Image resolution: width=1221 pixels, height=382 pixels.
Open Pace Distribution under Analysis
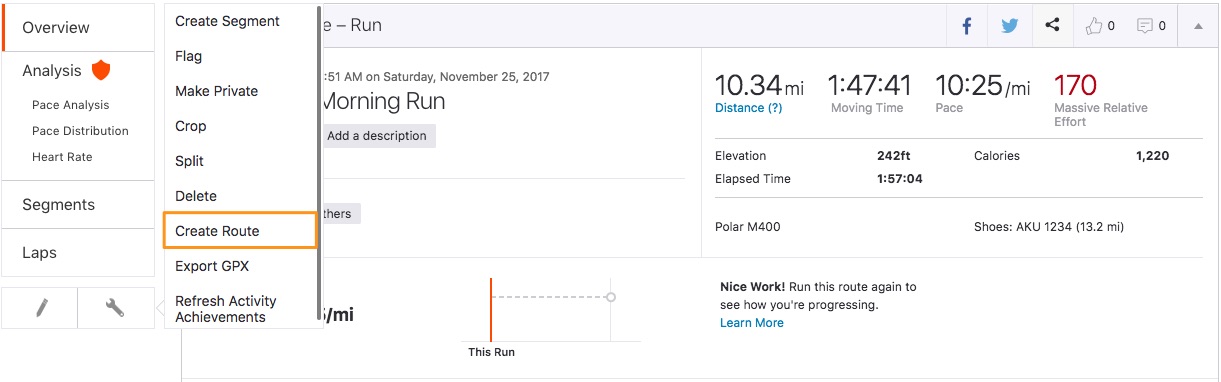point(80,131)
